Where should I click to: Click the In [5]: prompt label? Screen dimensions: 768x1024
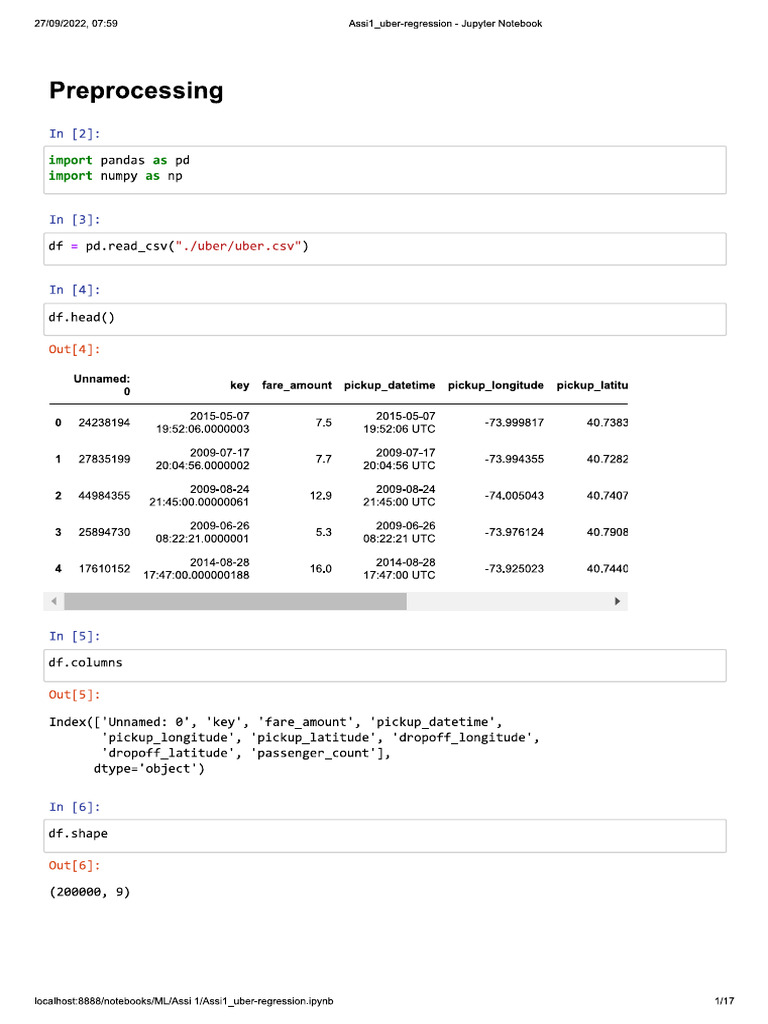point(74,636)
